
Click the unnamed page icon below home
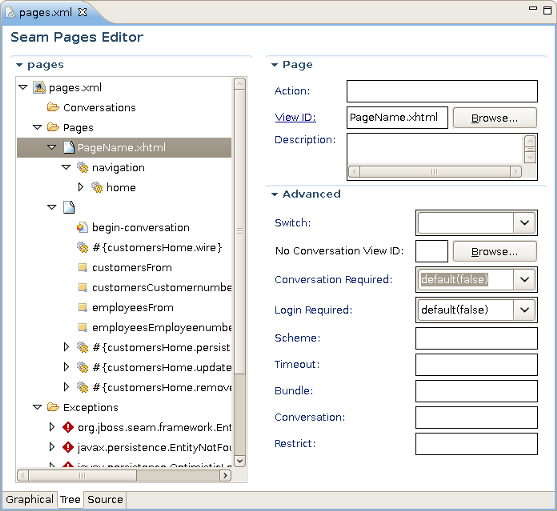tap(69, 207)
